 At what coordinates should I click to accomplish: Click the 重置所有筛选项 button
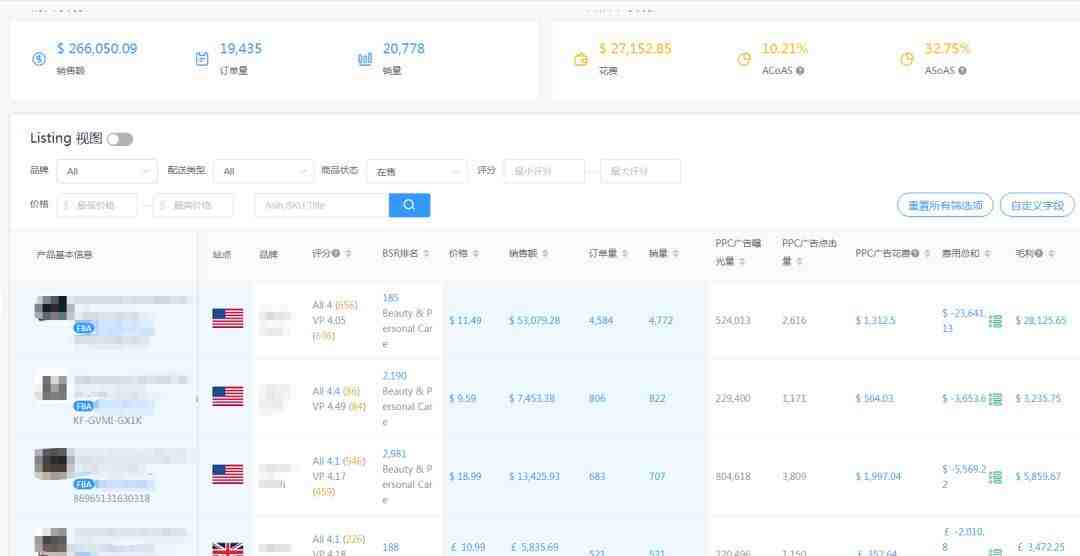click(945, 205)
